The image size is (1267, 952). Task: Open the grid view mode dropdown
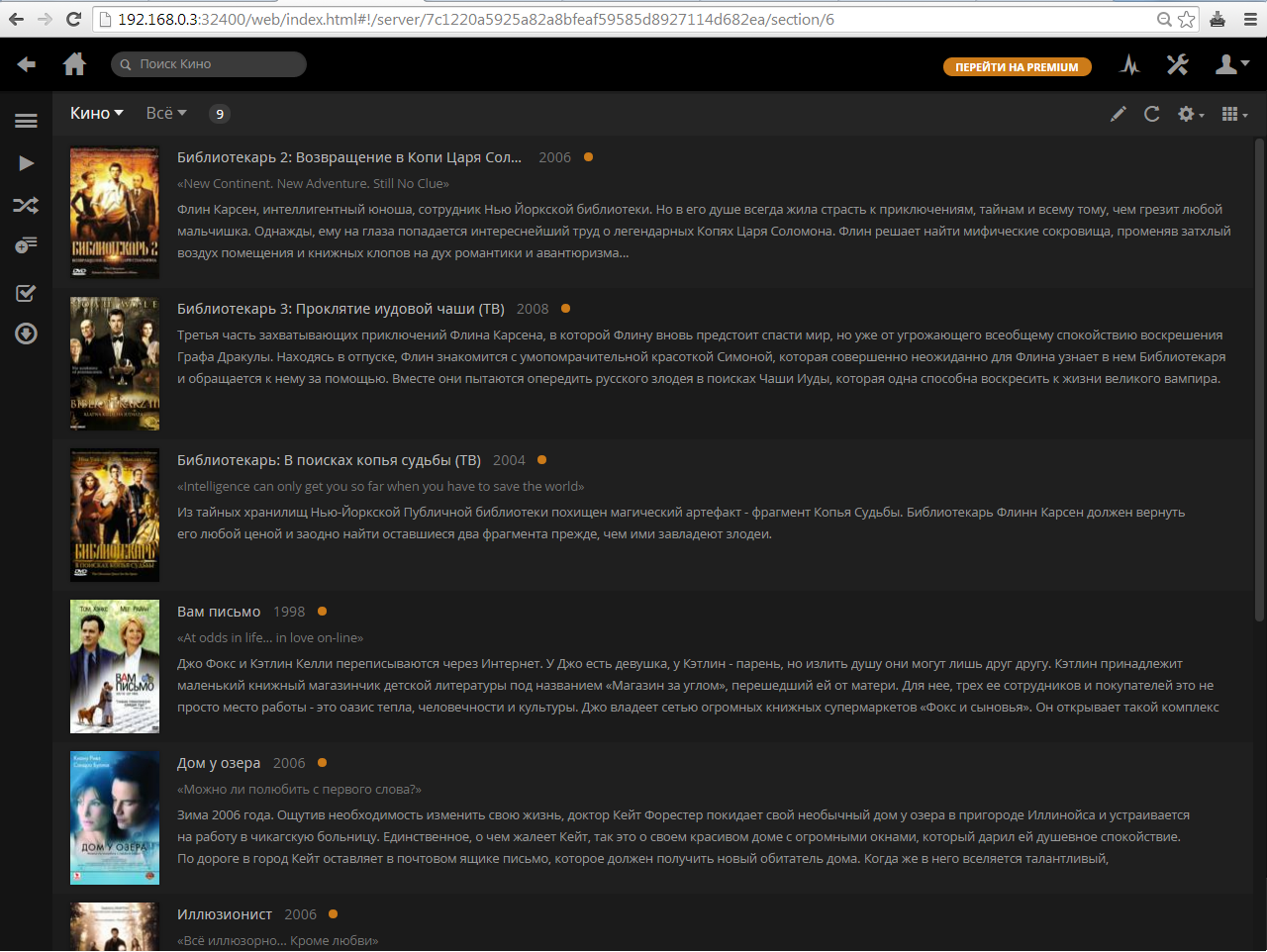tap(1234, 114)
